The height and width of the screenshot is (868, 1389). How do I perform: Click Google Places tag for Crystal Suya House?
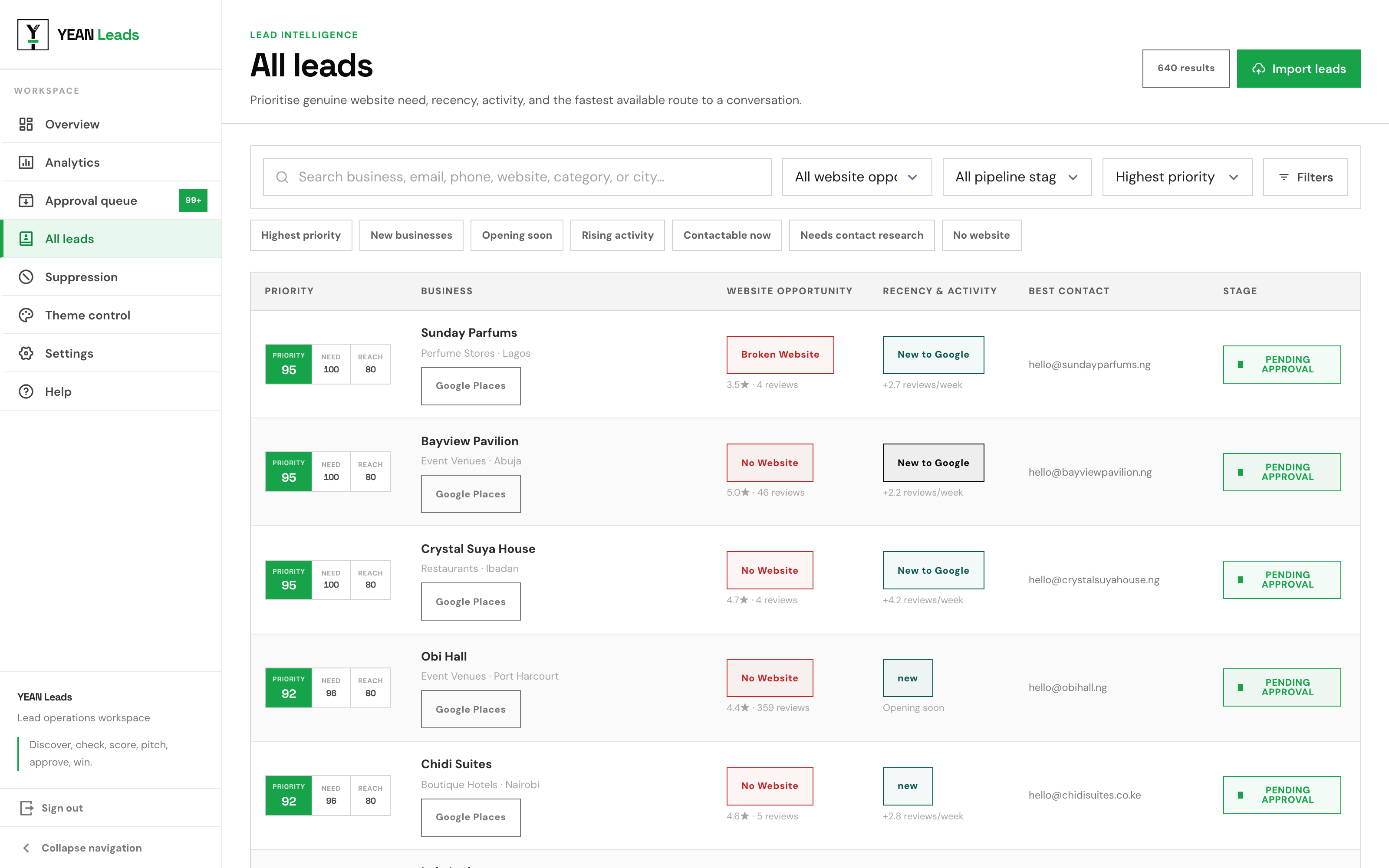coord(471,602)
